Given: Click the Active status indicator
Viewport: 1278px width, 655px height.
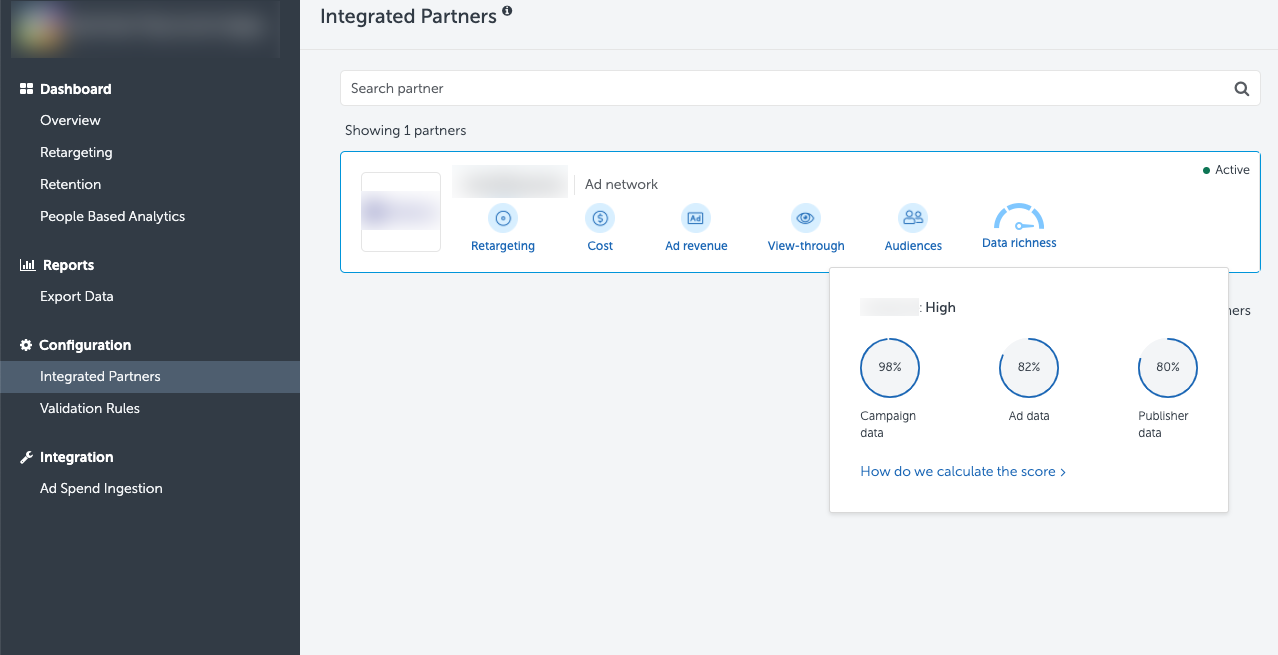Looking at the screenshot, I should tap(1226, 170).
